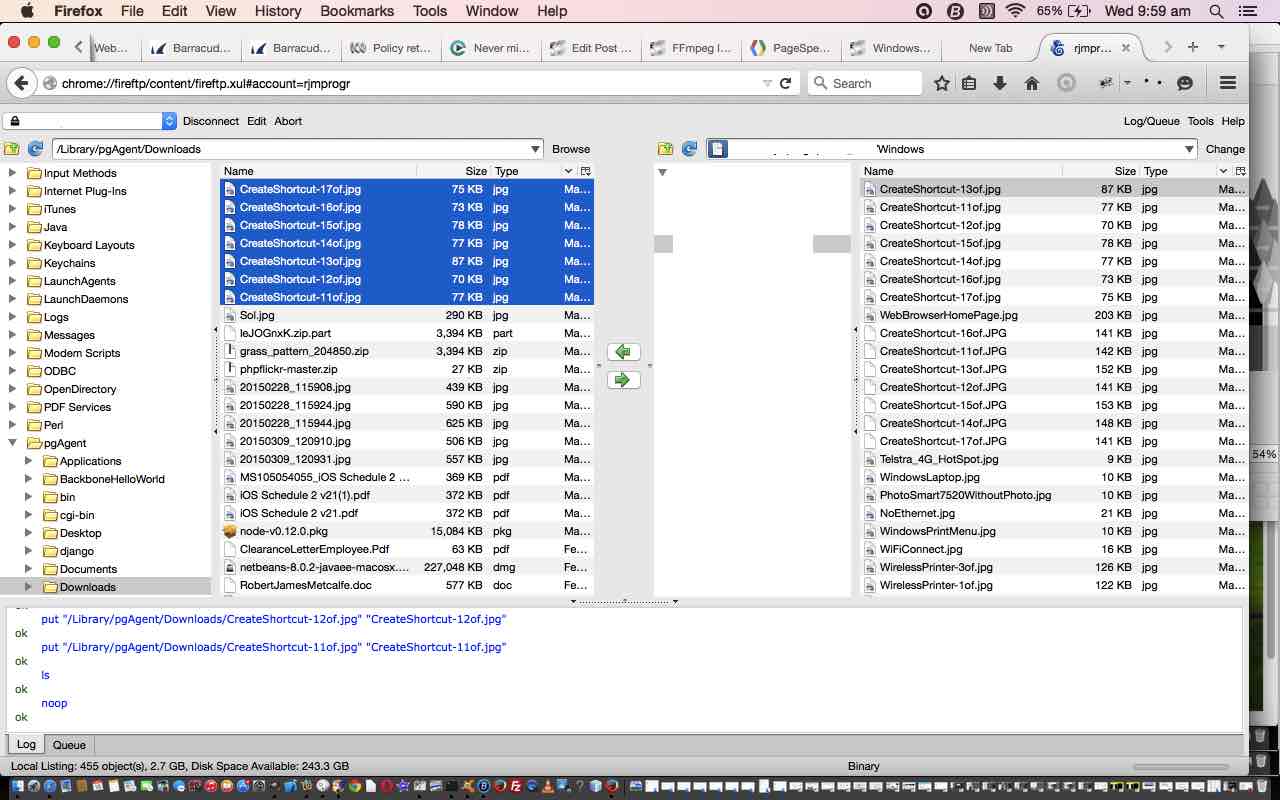Click the remote Change button
This screenshot has height=800, width=1280.
coord(1225,149)
